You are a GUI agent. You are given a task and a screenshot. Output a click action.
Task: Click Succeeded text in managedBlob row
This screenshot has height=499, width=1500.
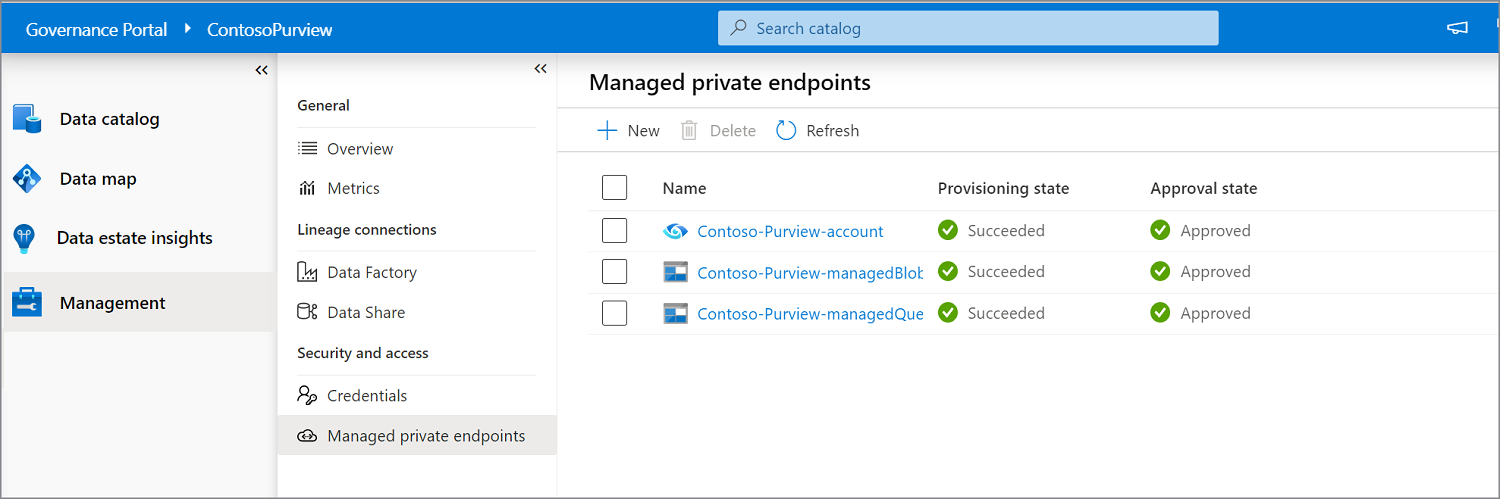pyautogui.click(x=1006, y=272)
